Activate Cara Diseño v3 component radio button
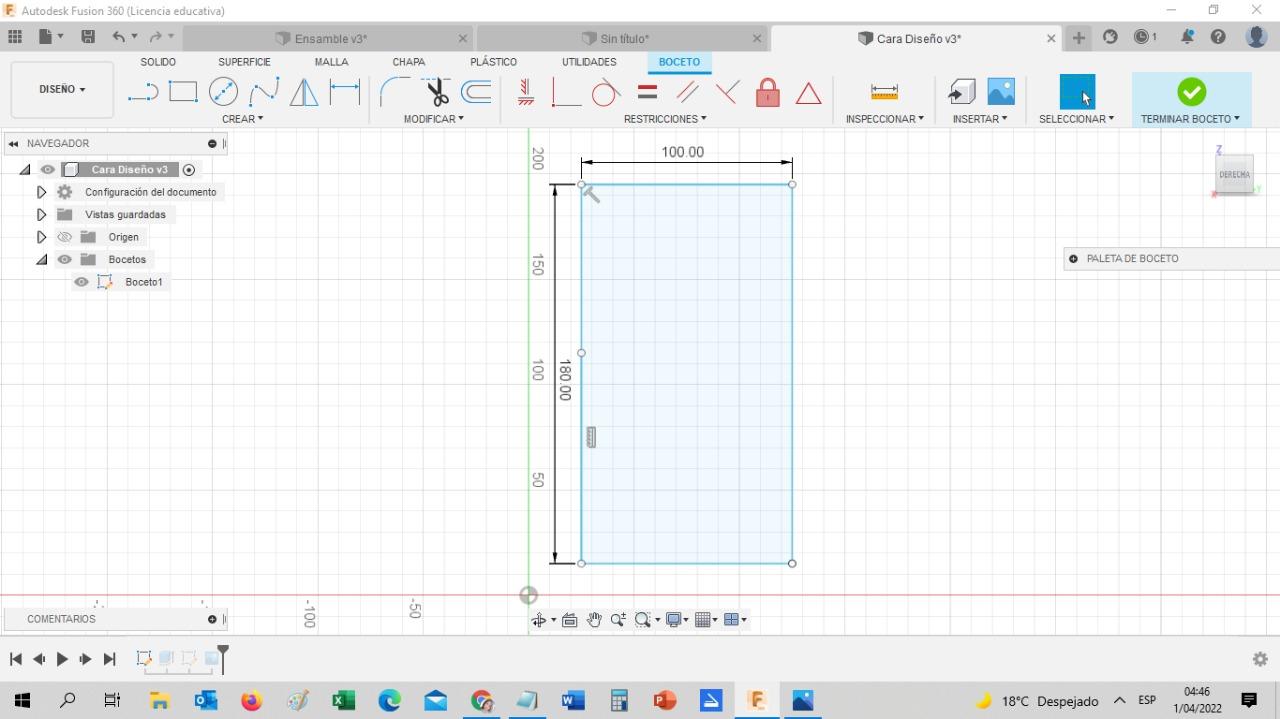The image size is (1280, 719). (x=189, y=170)
